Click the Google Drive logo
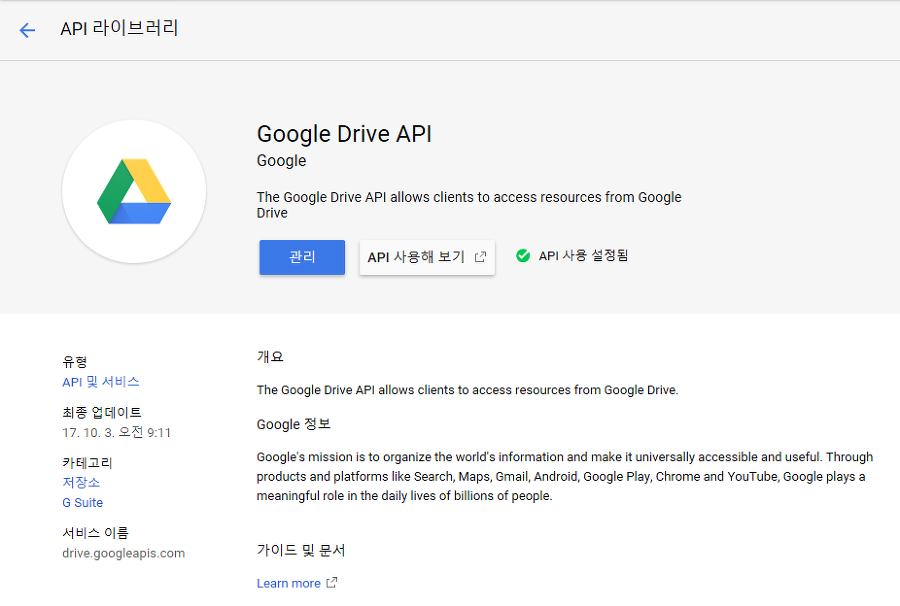 point(134,191)
